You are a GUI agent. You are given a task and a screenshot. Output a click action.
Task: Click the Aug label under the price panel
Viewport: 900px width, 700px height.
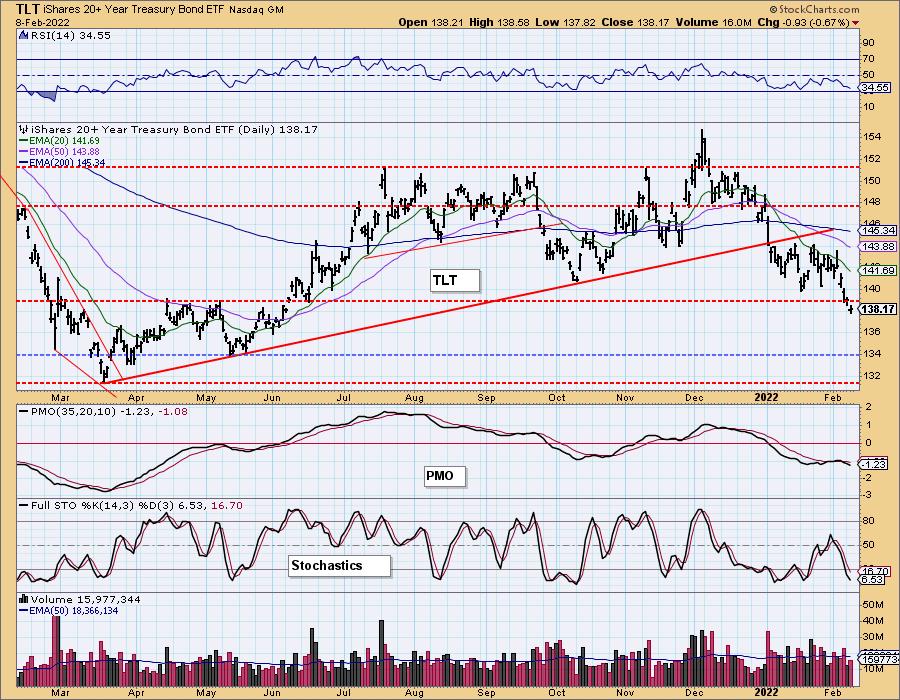point(414,398)
